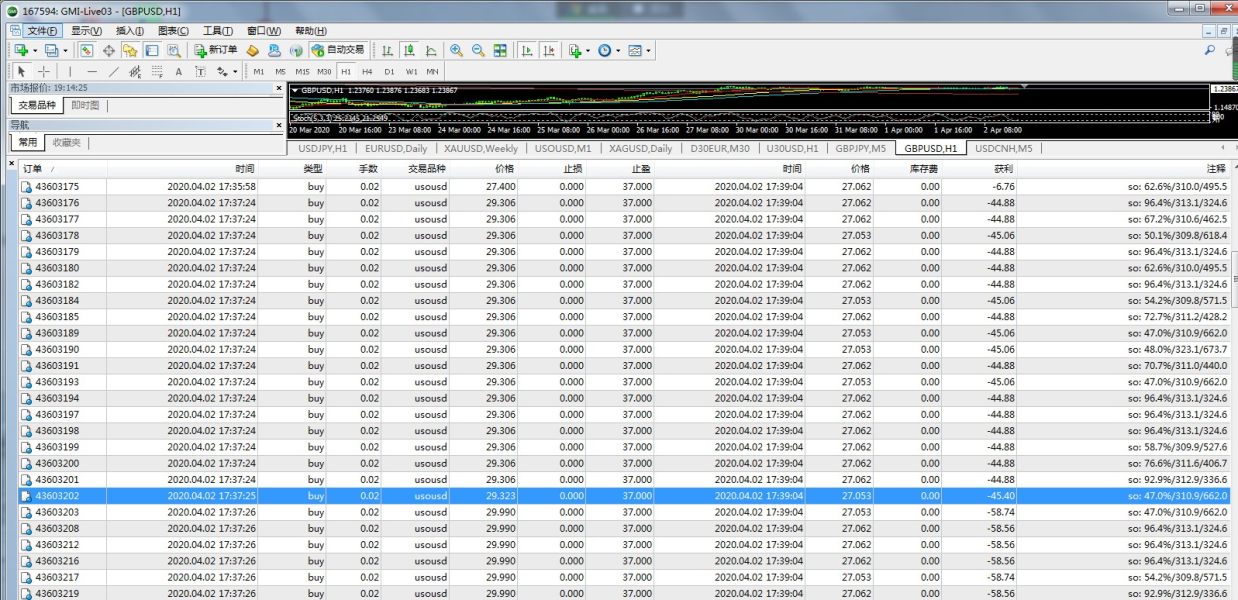Zoom in on the chart
The height and width of the screenshot is (600, 1238).
[456, 50]
